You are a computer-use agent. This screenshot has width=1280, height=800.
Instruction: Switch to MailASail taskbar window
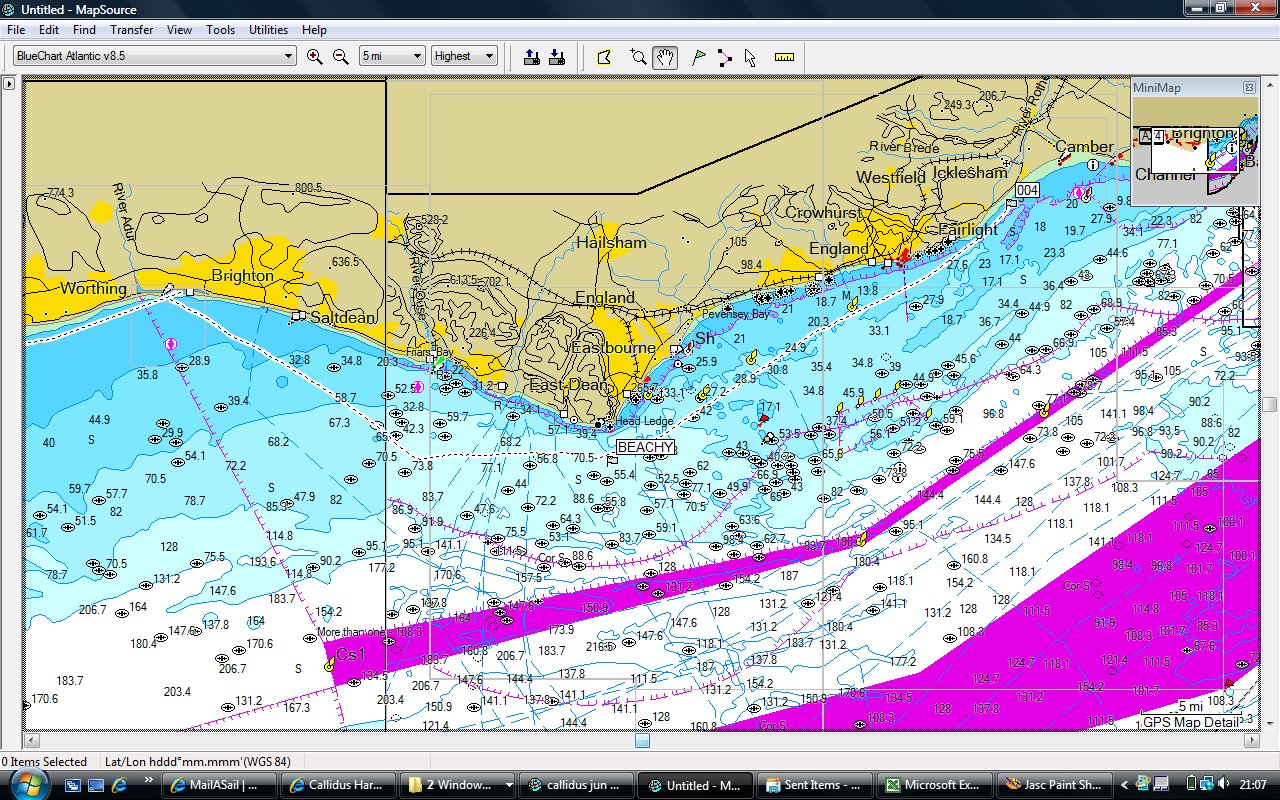218,785
